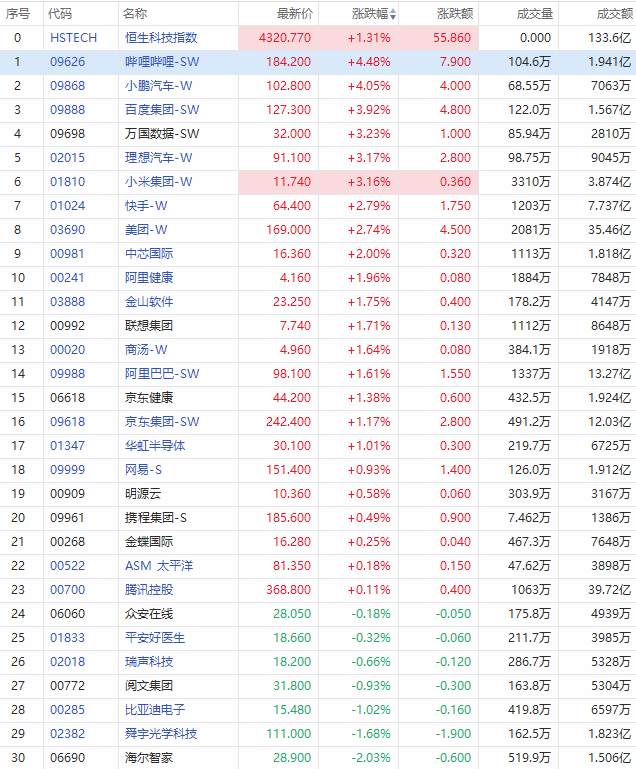636x769 pixels.
Task: Select turnover 35.46亿 of 美团-W
Action: coord(610,230)
